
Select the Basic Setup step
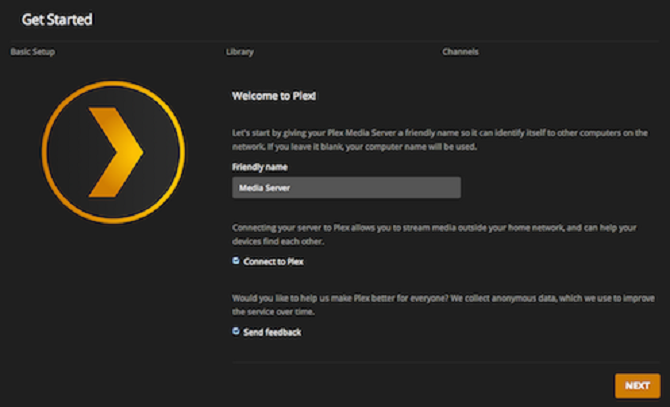32,51
